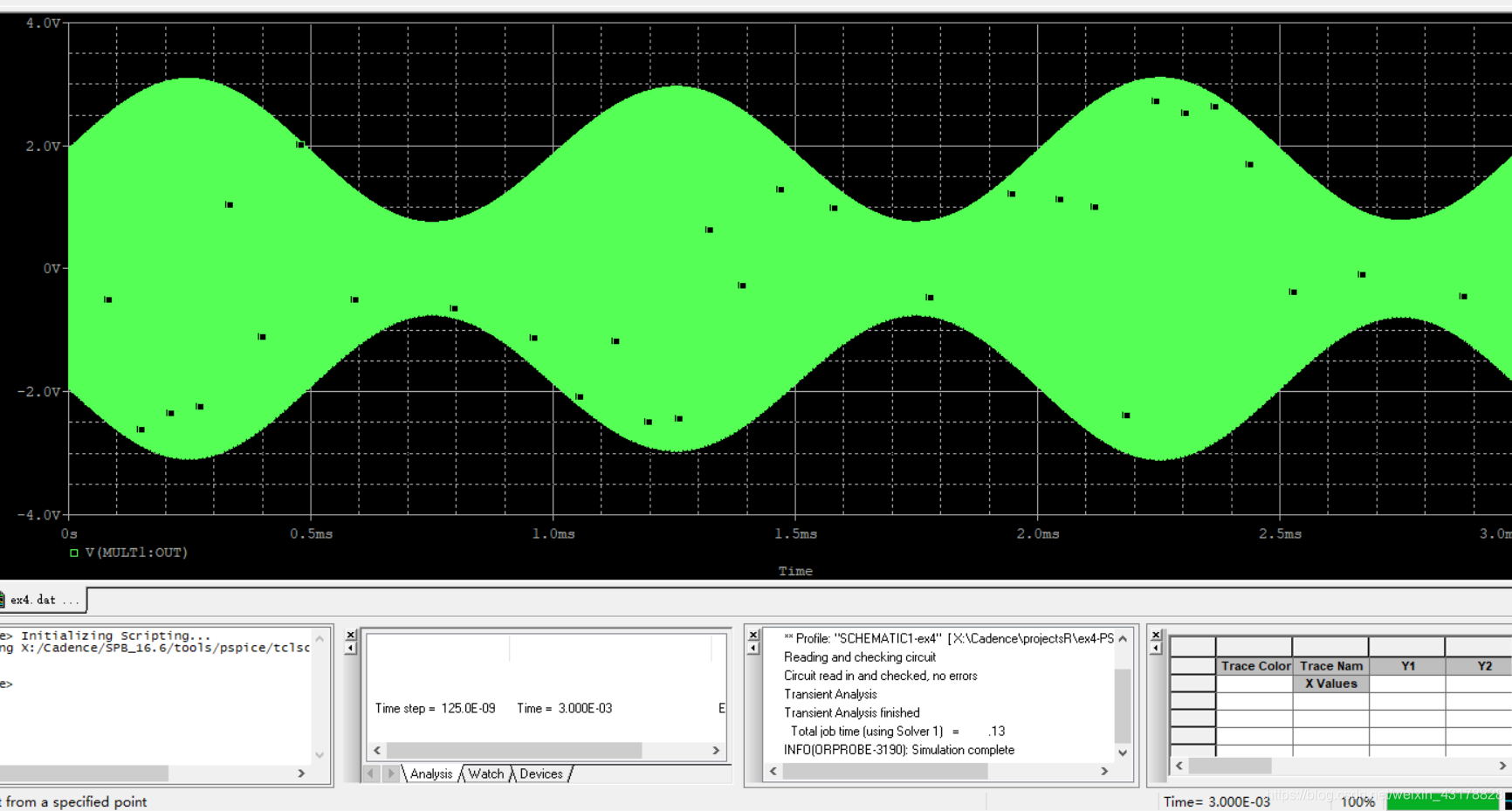Click scroll-down arrow in scripting command window
The image size is (1512, 811).
[x=320, y=755]
